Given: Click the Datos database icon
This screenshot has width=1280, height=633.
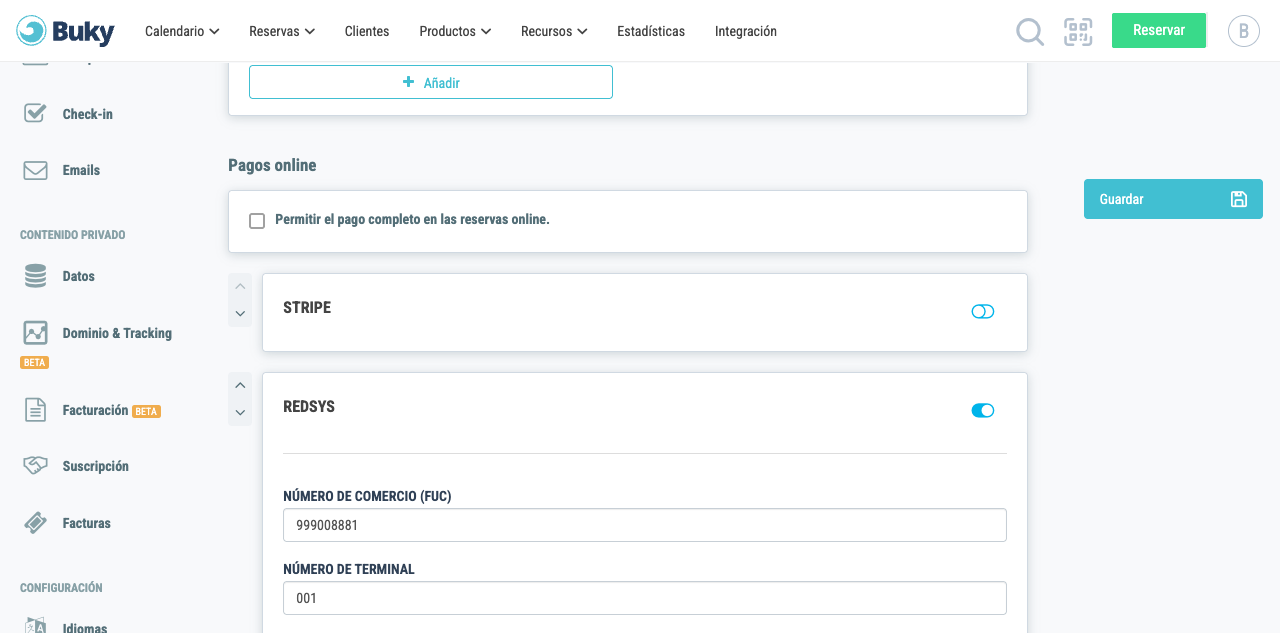Looking at the screenshot, I should [x=35, y=276].
